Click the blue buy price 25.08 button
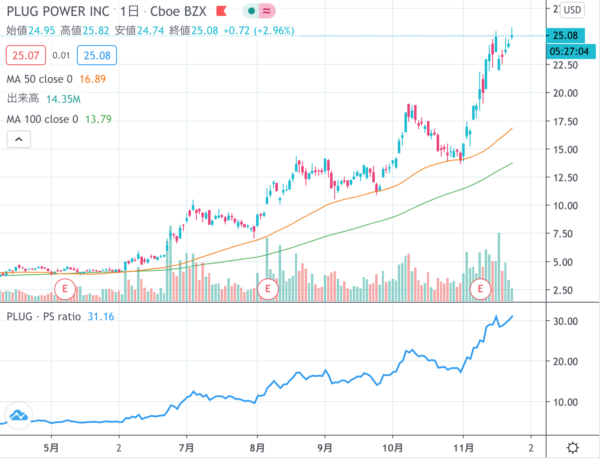Viewport: 600px width, 459px height. 97,55
